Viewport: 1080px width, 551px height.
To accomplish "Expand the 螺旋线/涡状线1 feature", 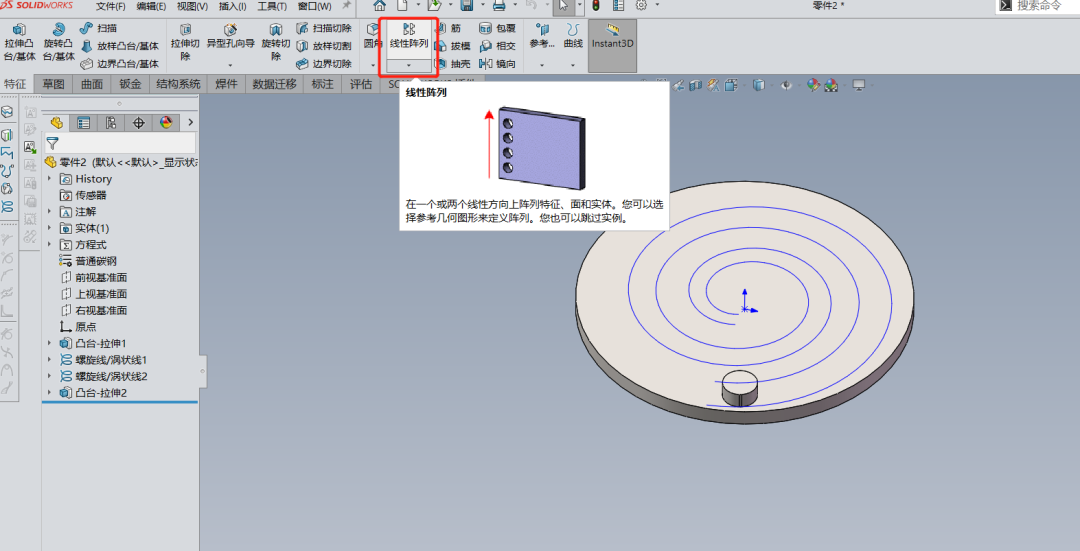I will click(x=50, y=360).
